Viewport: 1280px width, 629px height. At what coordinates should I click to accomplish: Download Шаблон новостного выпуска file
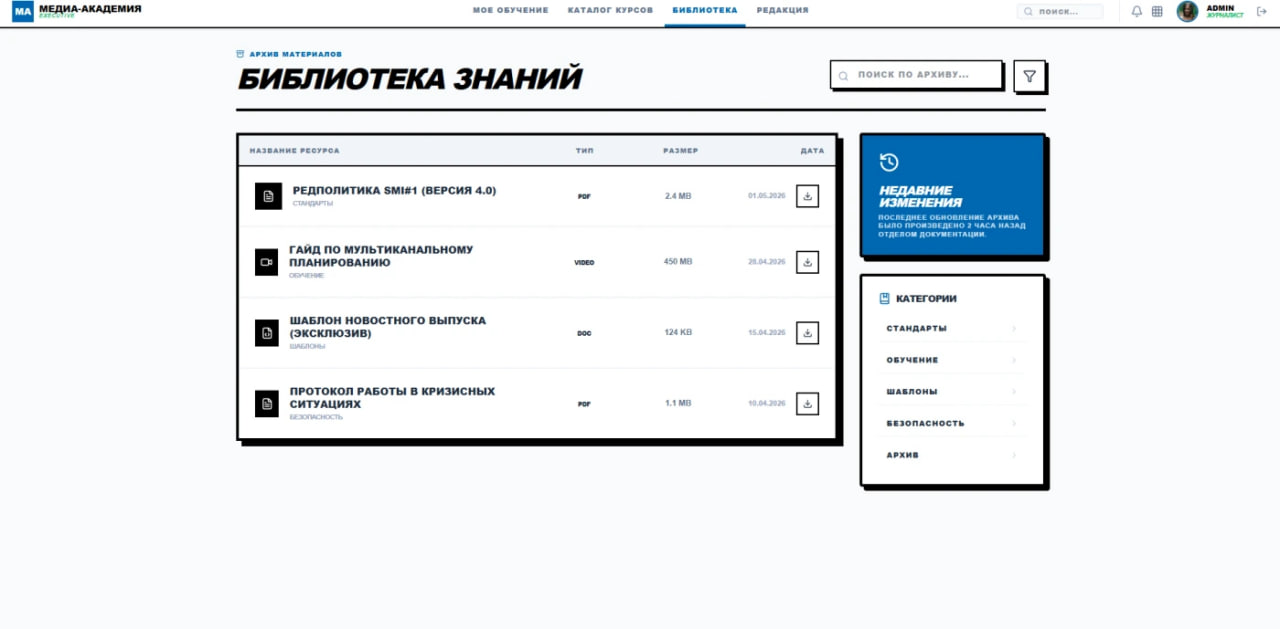coord(807,333)
